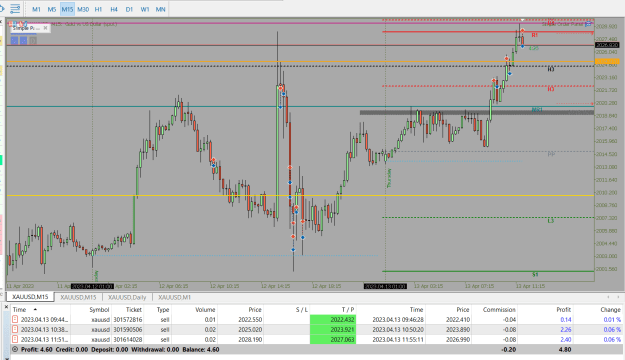Sort history by T / P column
Screen dimensions: 625x360
point(347,309)
